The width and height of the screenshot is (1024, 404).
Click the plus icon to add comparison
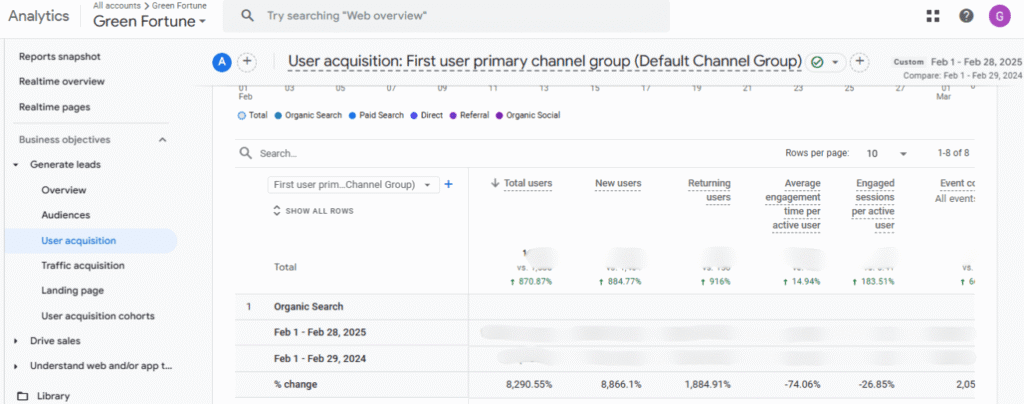pos(247,62)
